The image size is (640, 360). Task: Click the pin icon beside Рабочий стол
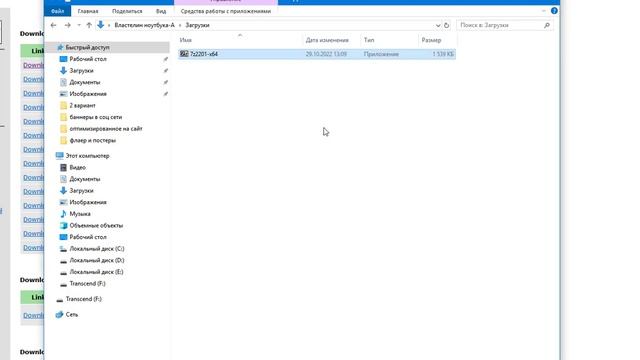pos(166,59)
